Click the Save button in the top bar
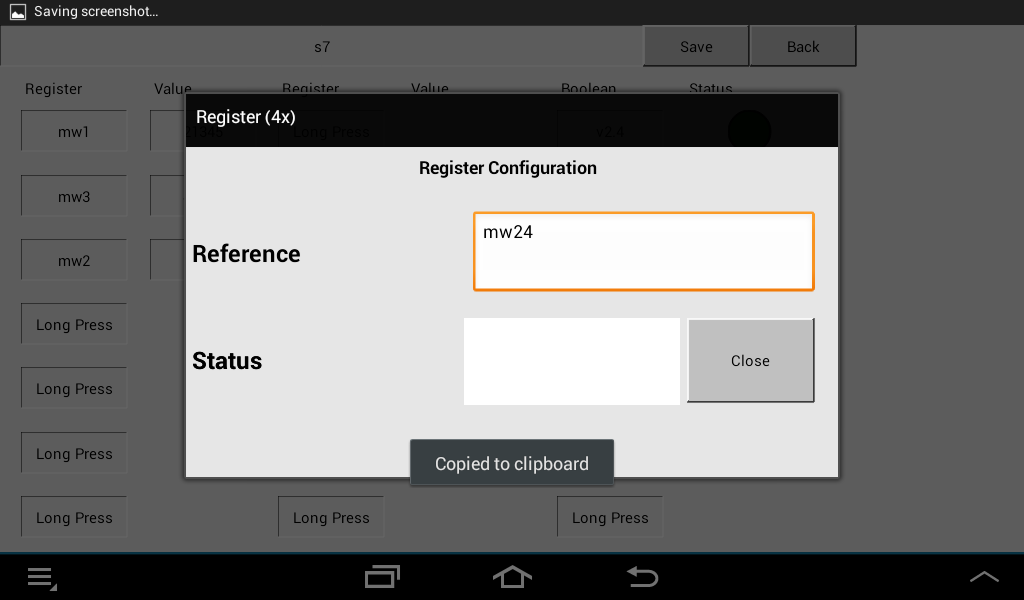This screenshot has height=600, width=1024. 696,46
